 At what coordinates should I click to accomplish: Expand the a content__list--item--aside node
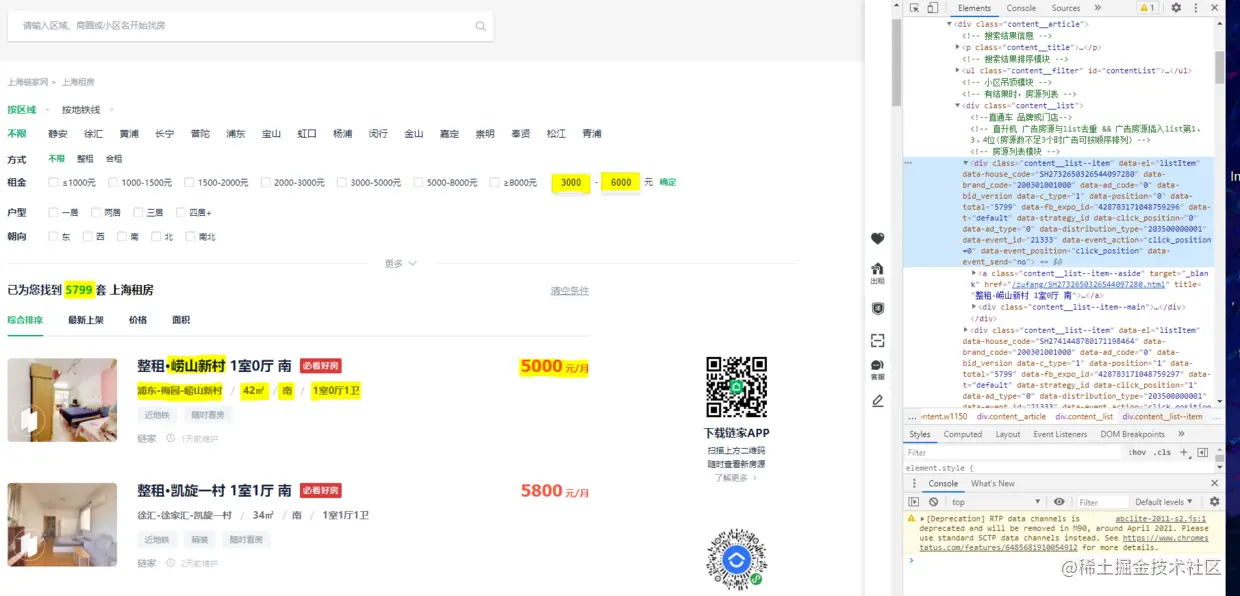click(974, 272)
